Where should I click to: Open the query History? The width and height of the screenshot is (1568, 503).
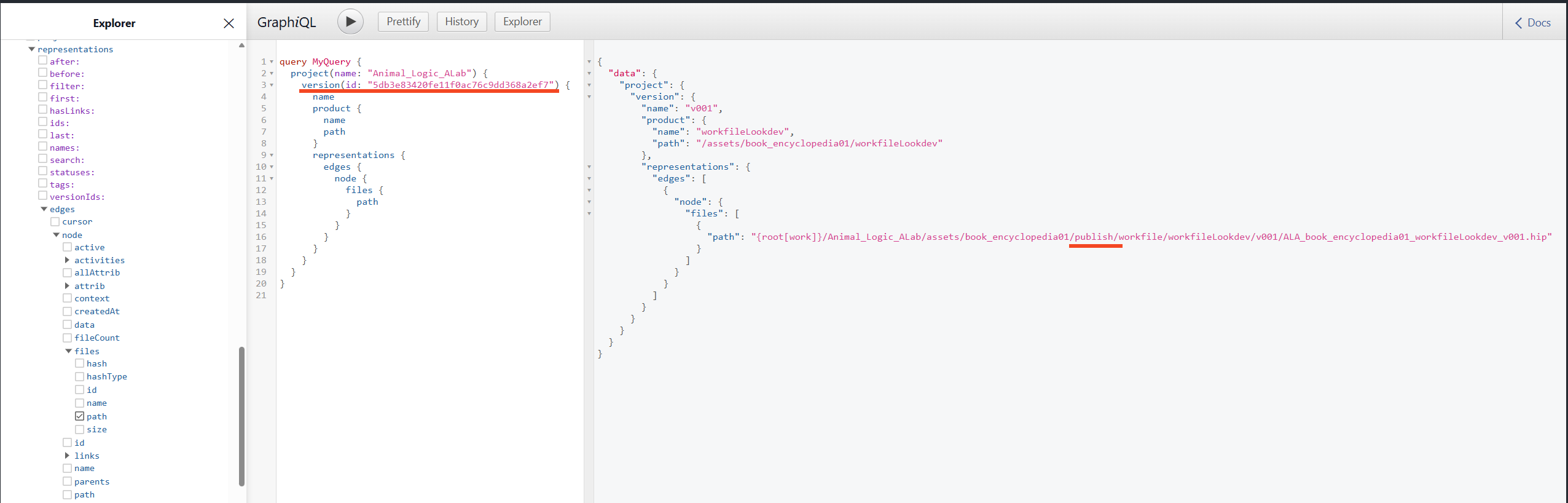click(x=461, y=22)
